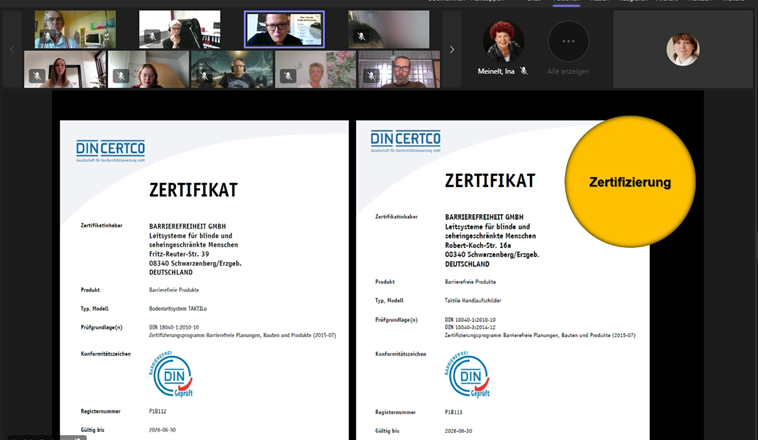Select the blue-highlighted active speaker video tile
The width and height of the screenshot is (758, 440).
(x=284, y=29)
